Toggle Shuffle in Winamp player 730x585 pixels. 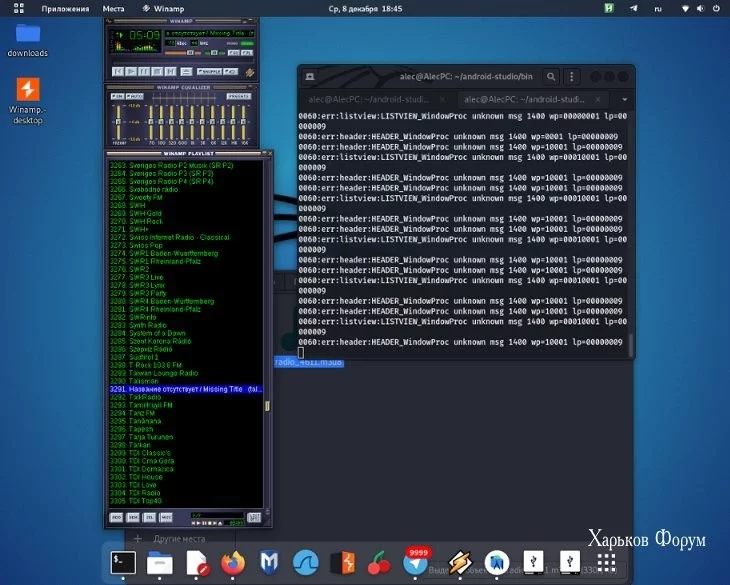[x=210, y=71]
